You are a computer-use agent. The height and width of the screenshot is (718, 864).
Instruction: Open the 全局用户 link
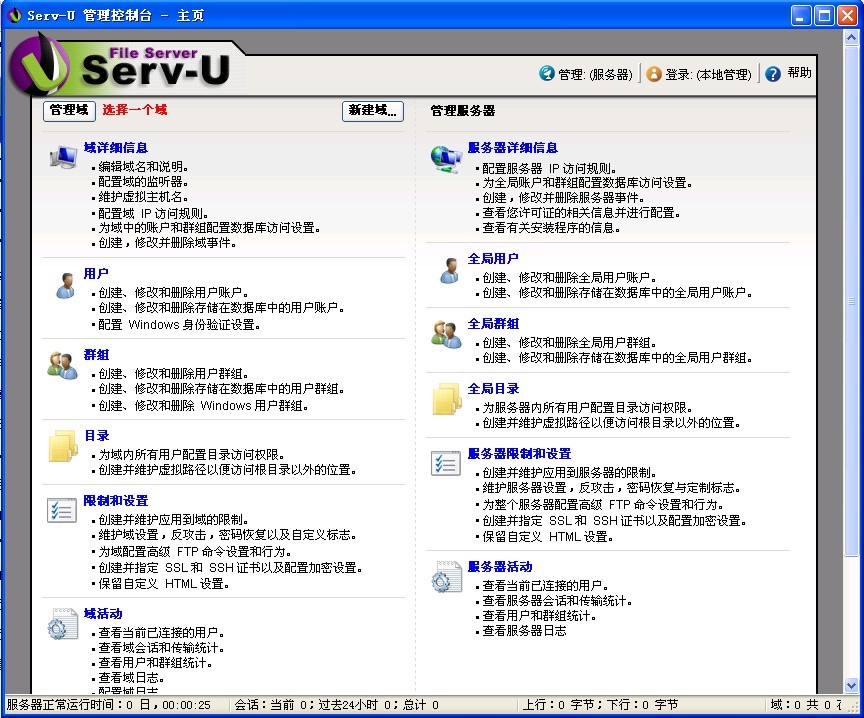pyautogui.click(x=493, y=259)
